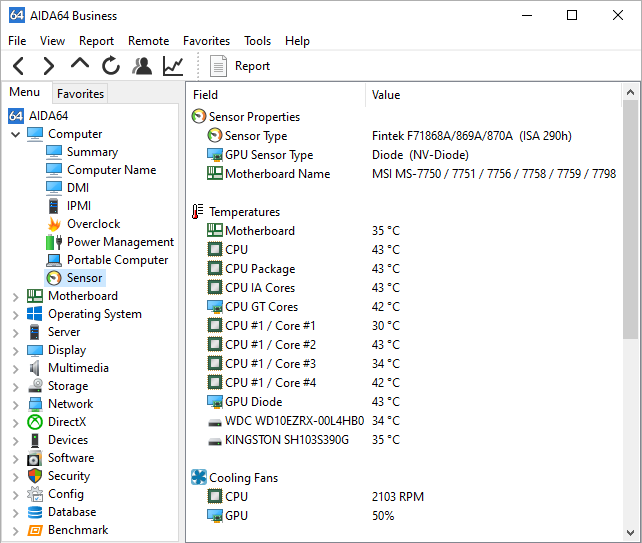This screenshot has height=543, width=642.
Task: Expand the Config tree node
Action: pos(16,495)
